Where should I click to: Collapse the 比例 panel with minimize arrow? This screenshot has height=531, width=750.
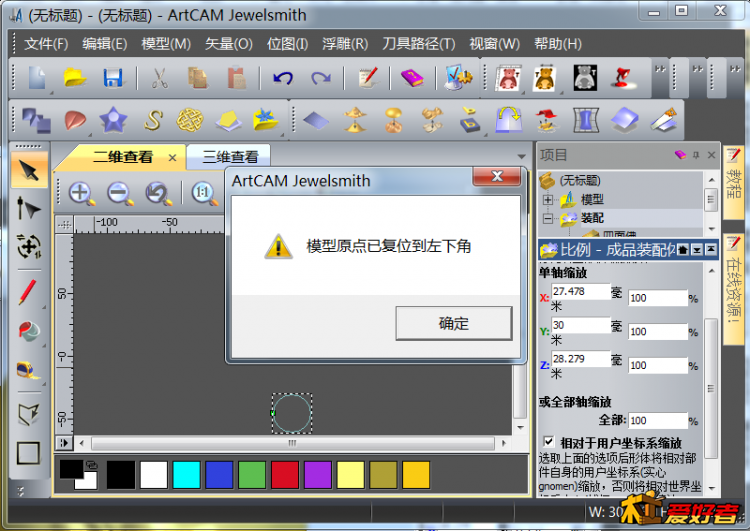(x=697, y=250)
